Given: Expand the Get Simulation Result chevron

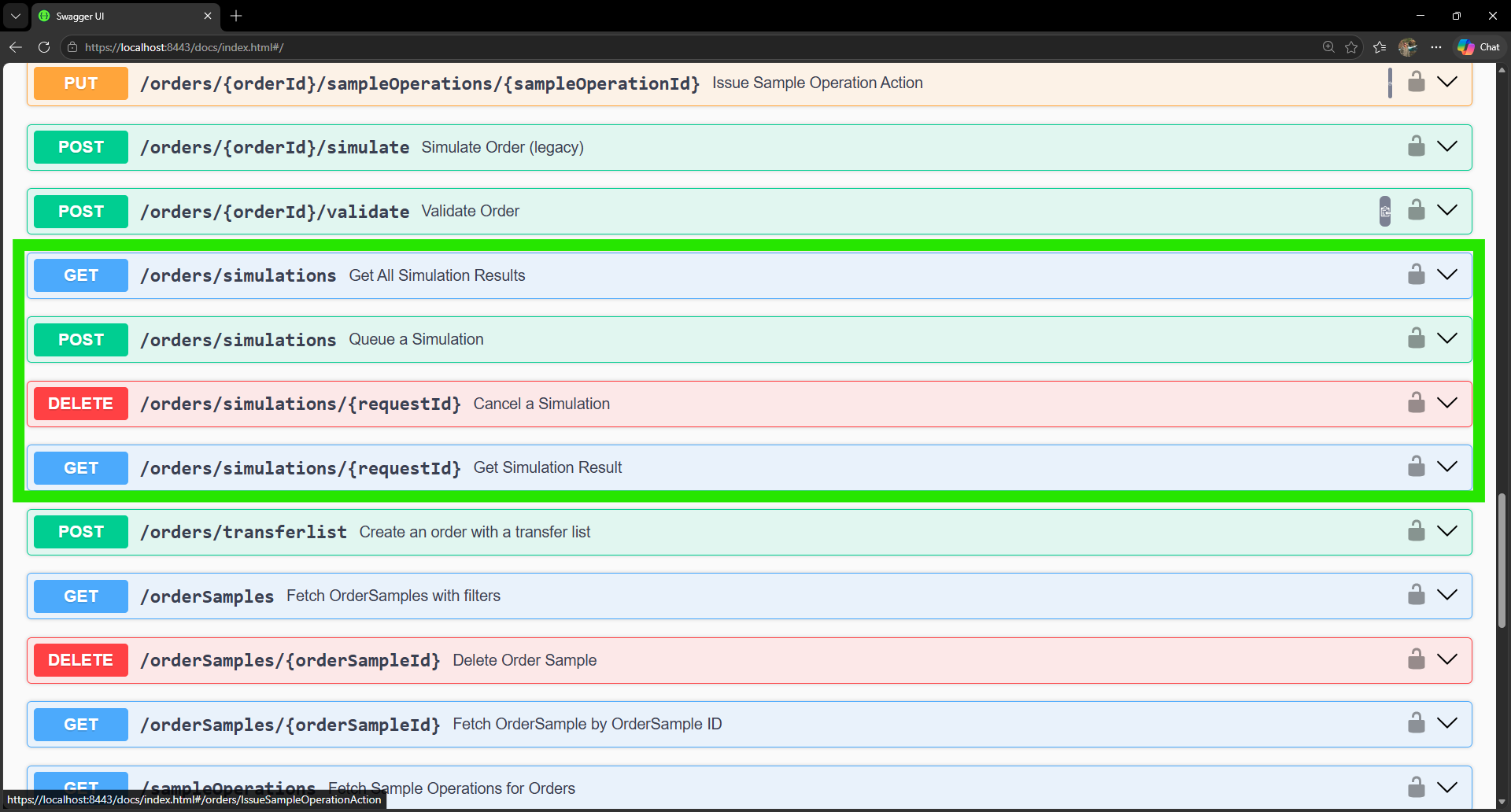Looking at the screenshot, I should [1447, 467].
